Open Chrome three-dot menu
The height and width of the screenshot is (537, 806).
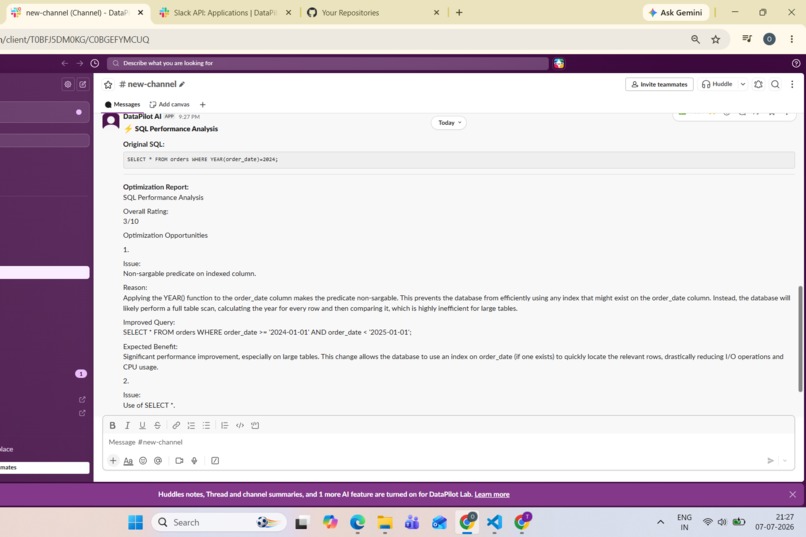tap(792, 39)
